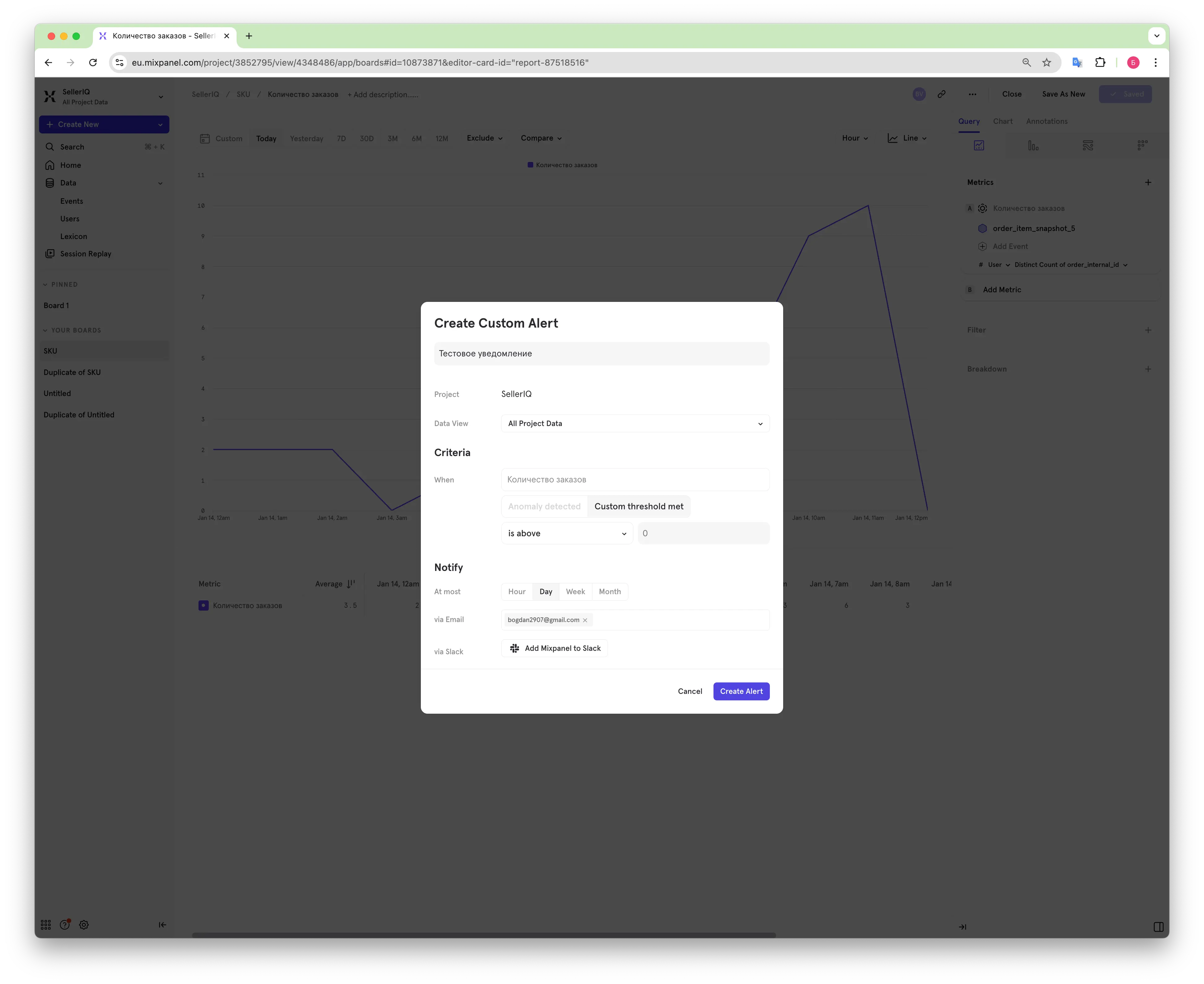The height and width of the screenshot is (984, 1204).
Task: Click the Mixpanel logo in sidebar
Action: point(50,96)
